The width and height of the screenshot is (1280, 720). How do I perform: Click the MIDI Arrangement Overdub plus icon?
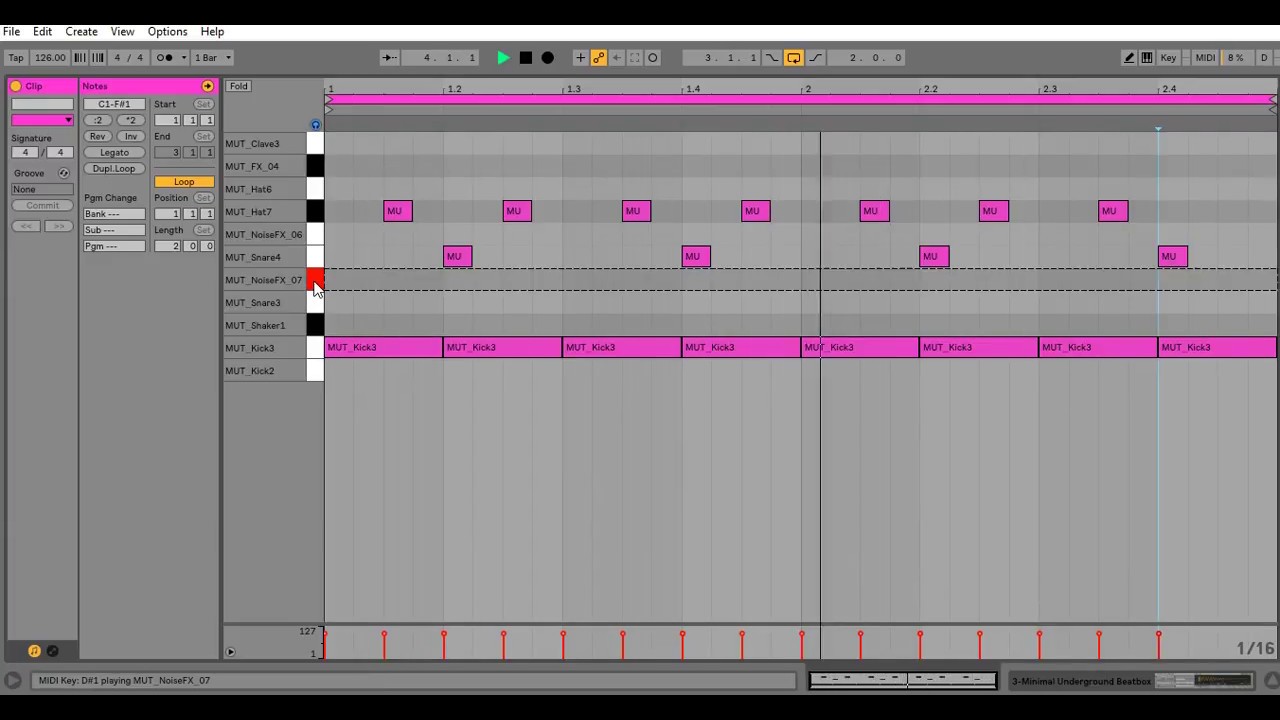tap(580, 58)
